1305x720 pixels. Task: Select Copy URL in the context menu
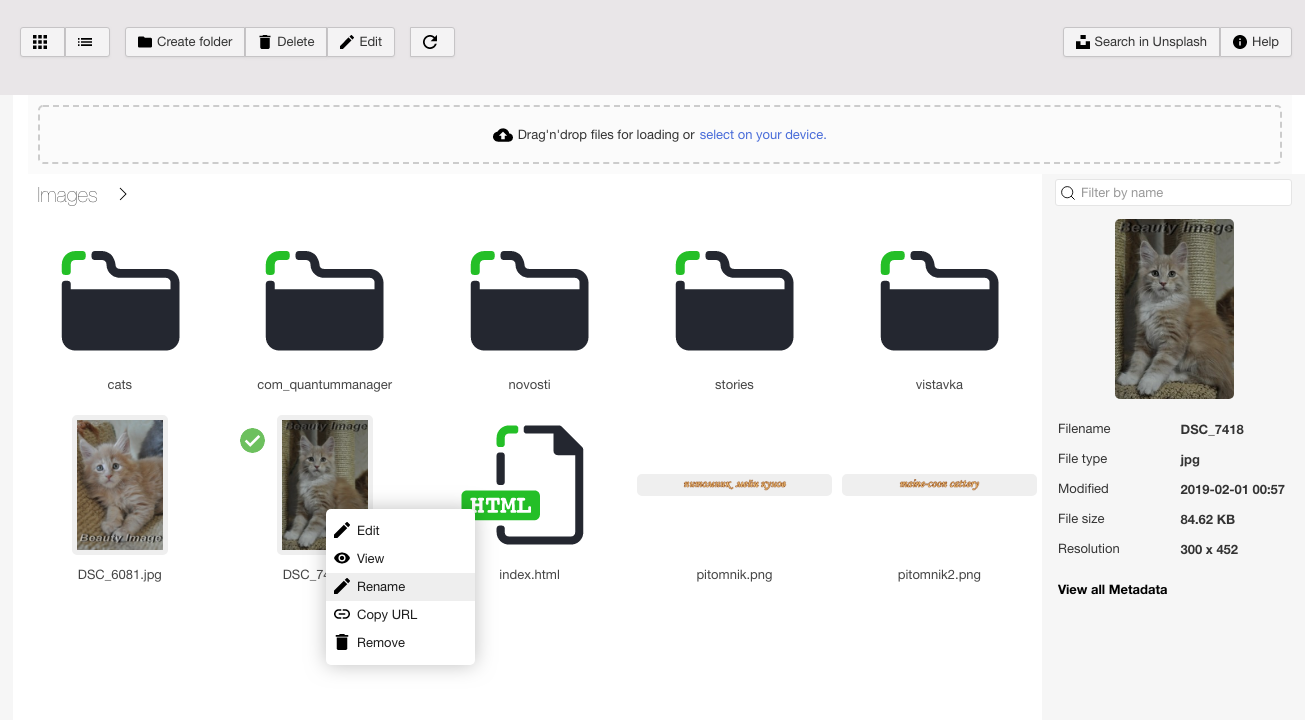388,614
